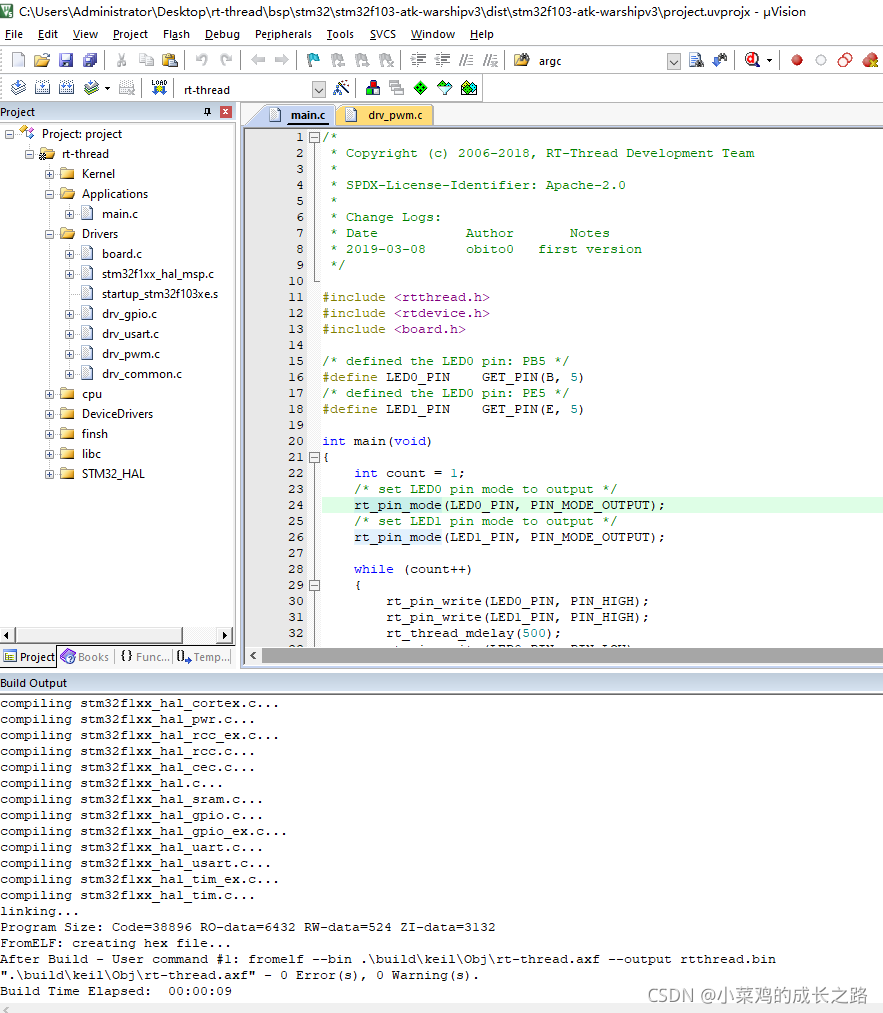Click the Find document icon beside argc box
The height and width of the screenshot is (1013, 883).
(696, 60)
